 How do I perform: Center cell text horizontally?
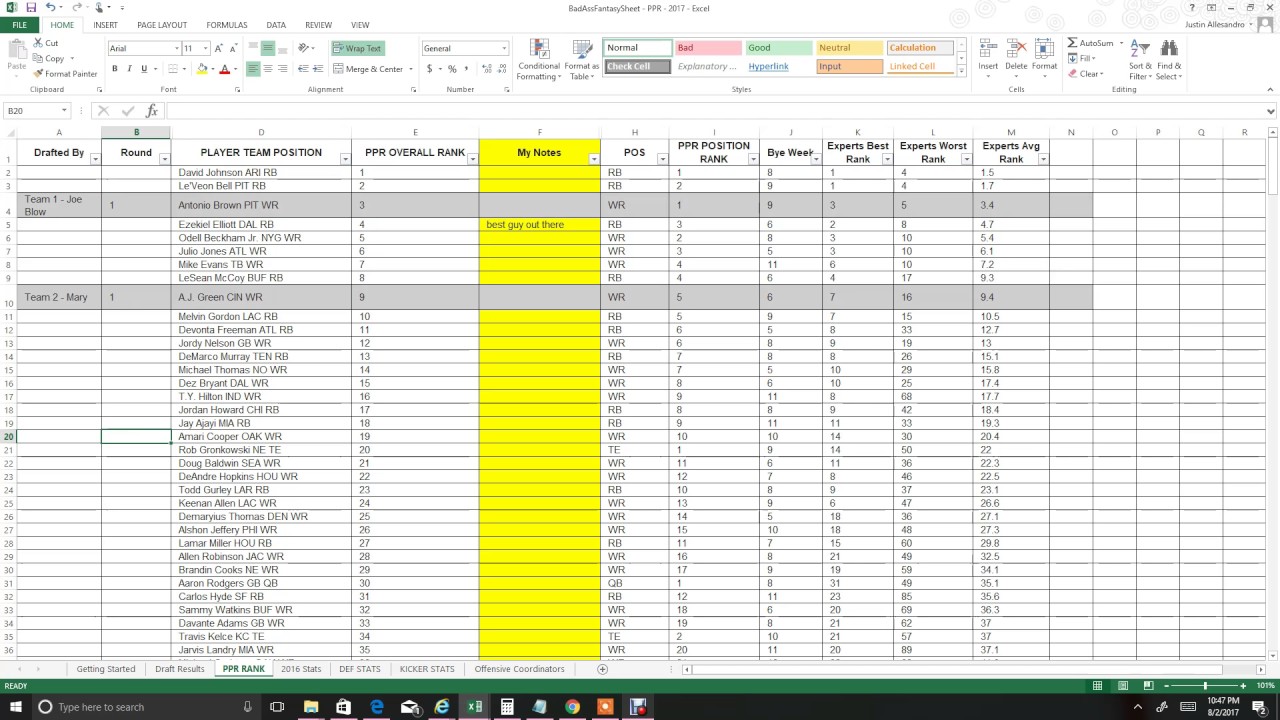pyautogui.click(x=268, y=69)
